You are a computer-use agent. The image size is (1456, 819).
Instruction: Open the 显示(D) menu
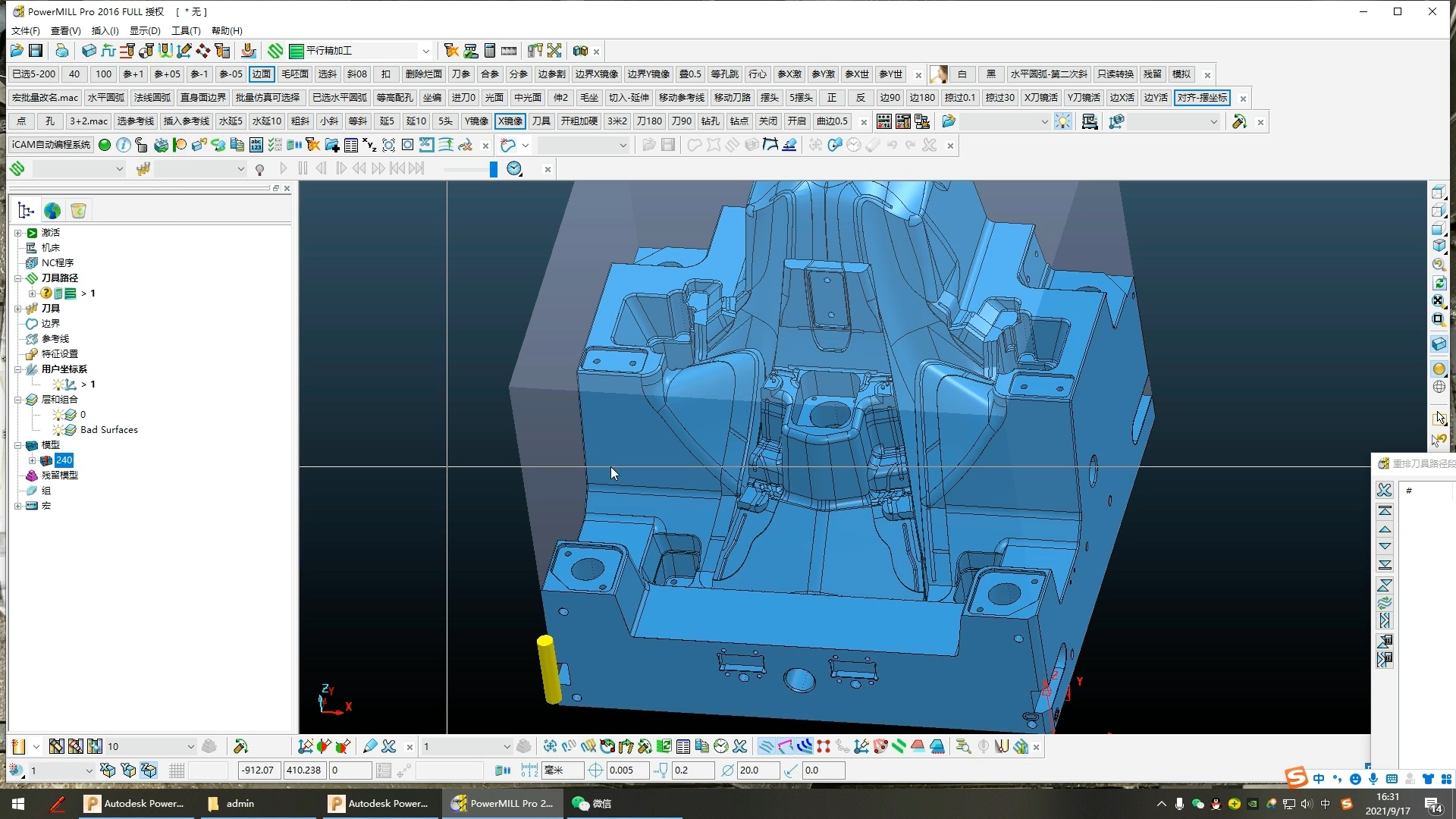tap(145, 31)
